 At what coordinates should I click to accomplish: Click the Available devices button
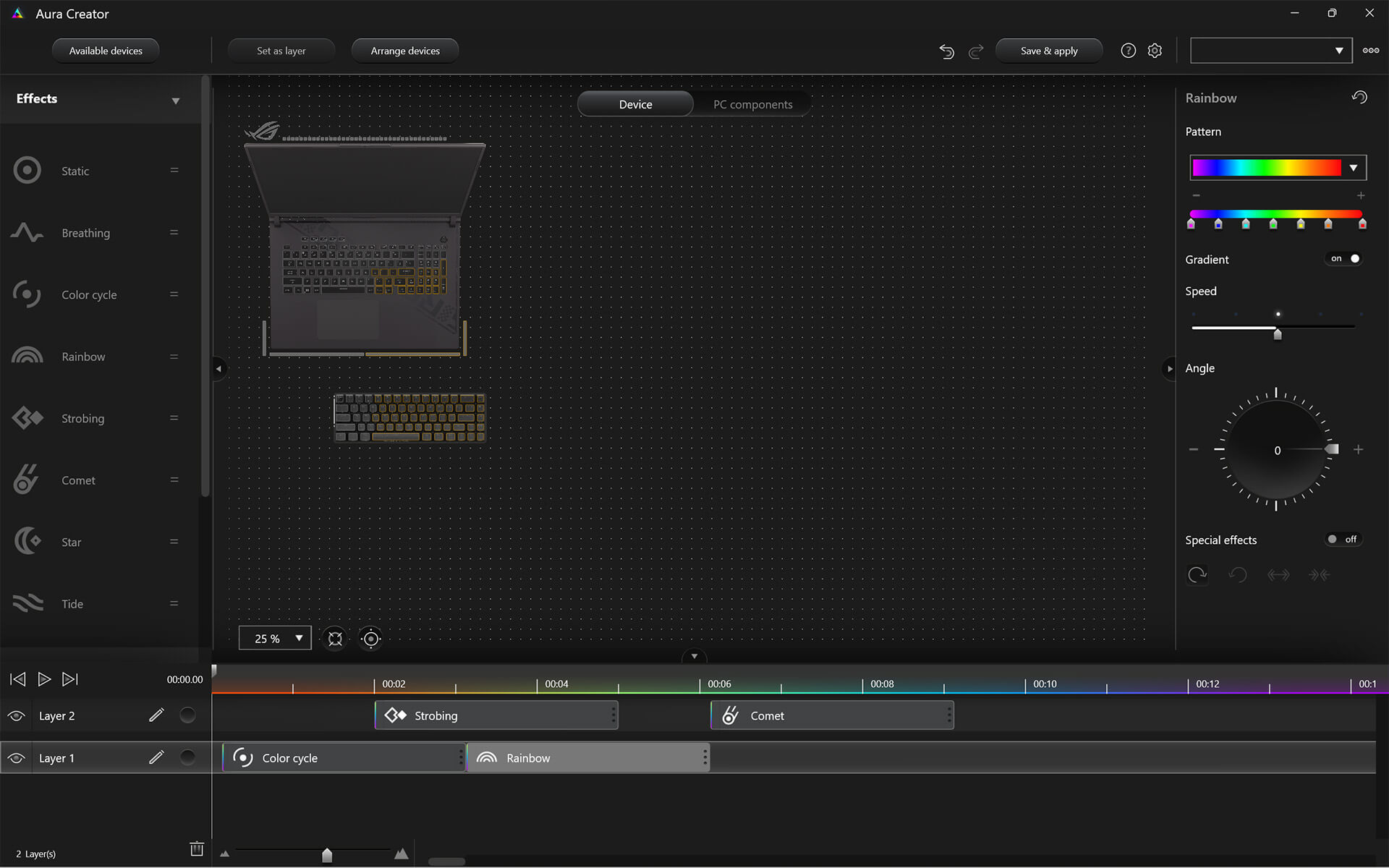106,50
